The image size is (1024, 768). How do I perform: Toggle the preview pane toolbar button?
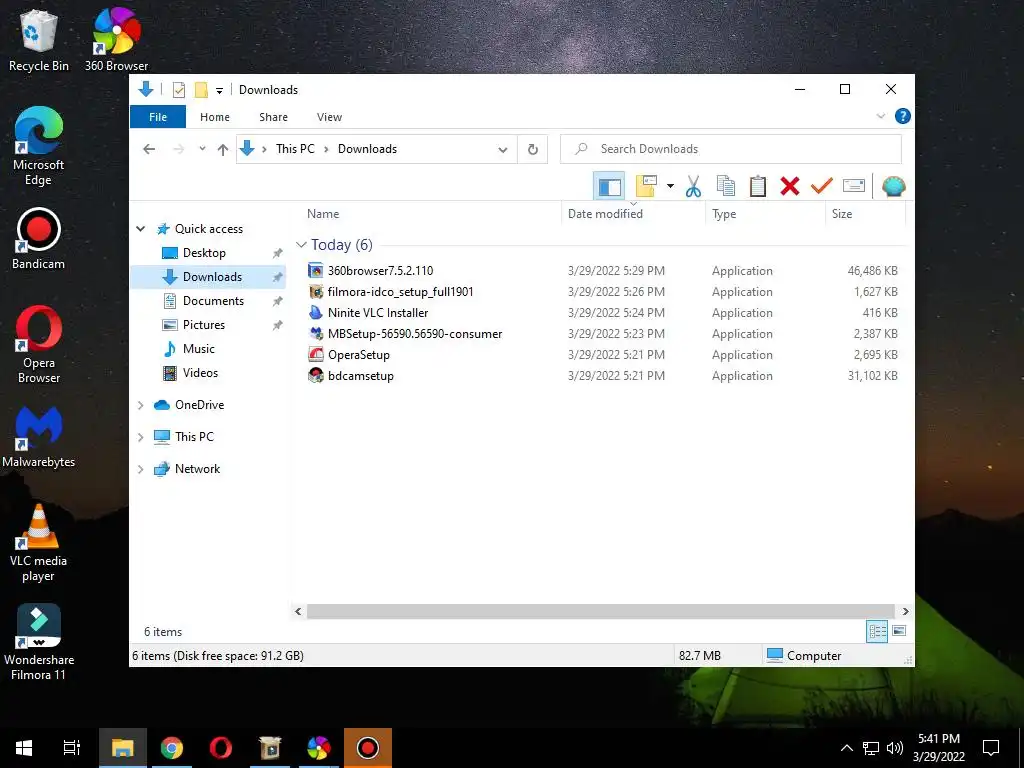[609, 187]
